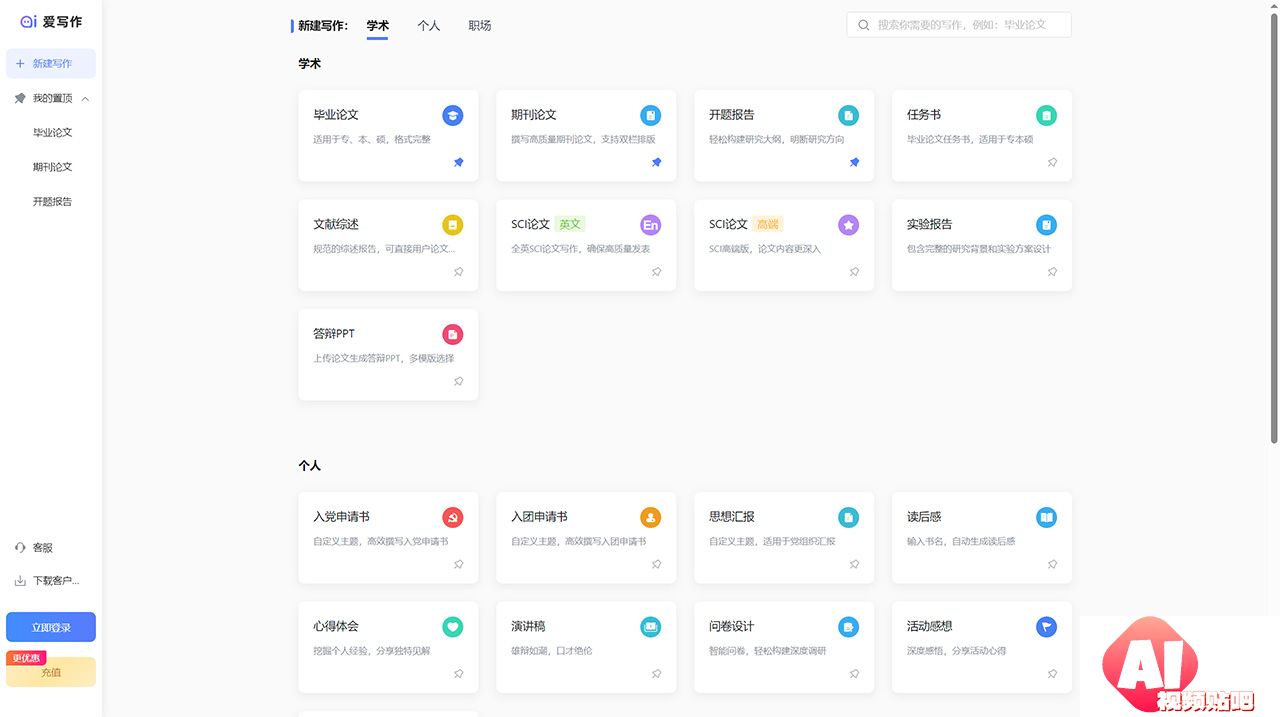Open 开题报告 in the pinned sidebar list
The image size is (1280, 717).
point(52,201)
